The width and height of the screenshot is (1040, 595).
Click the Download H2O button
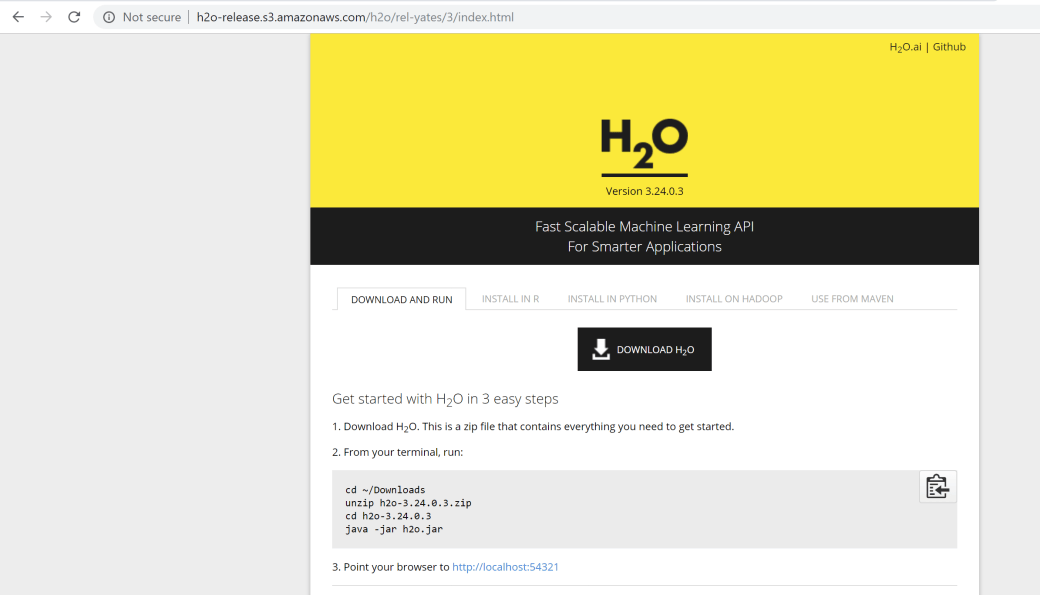[x=644, y=349]
